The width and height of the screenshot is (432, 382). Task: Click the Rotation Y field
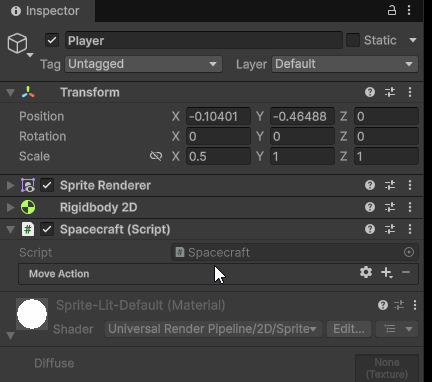tap(302, 136)
